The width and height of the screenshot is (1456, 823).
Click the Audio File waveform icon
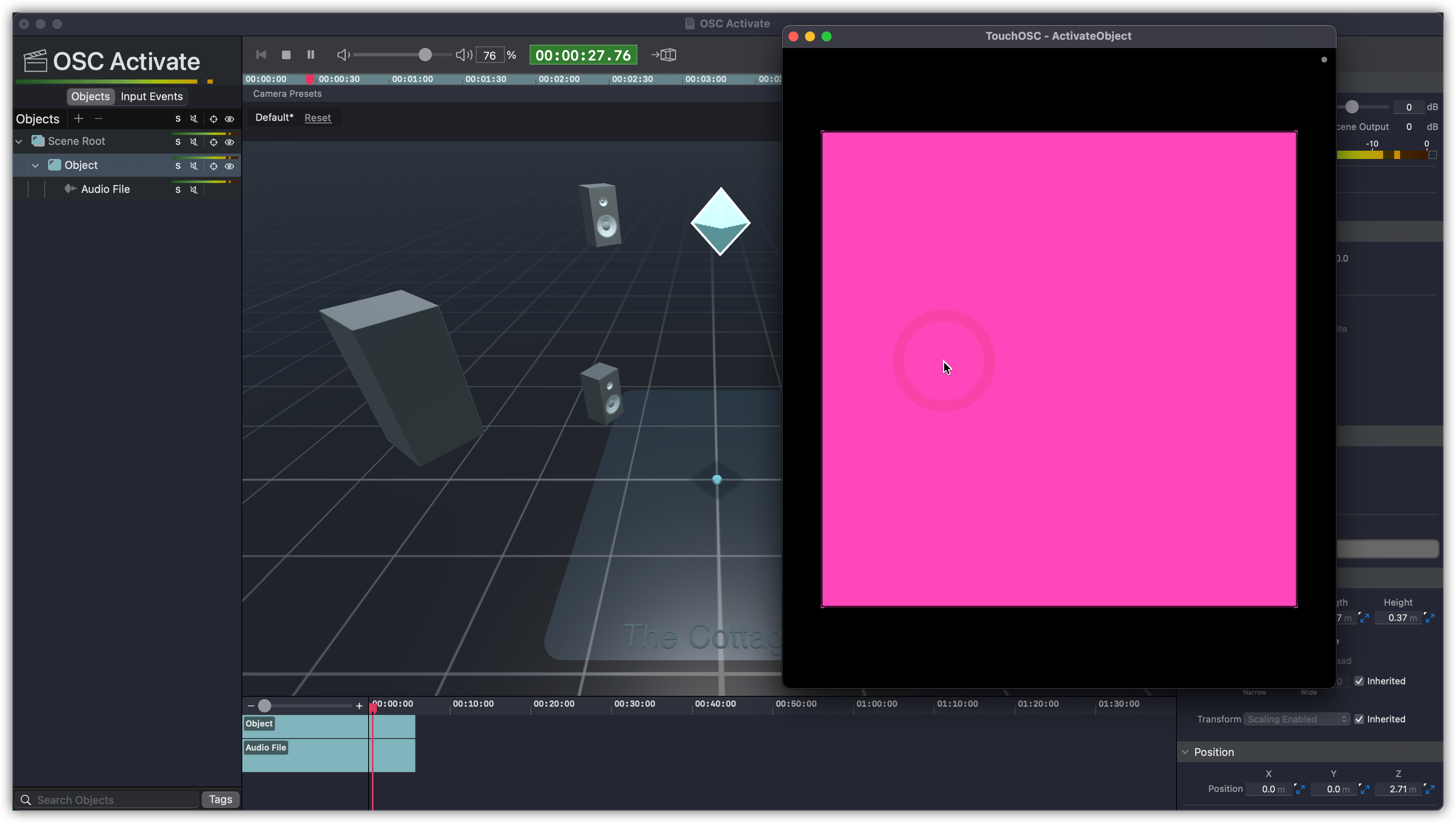click(70, 189)
